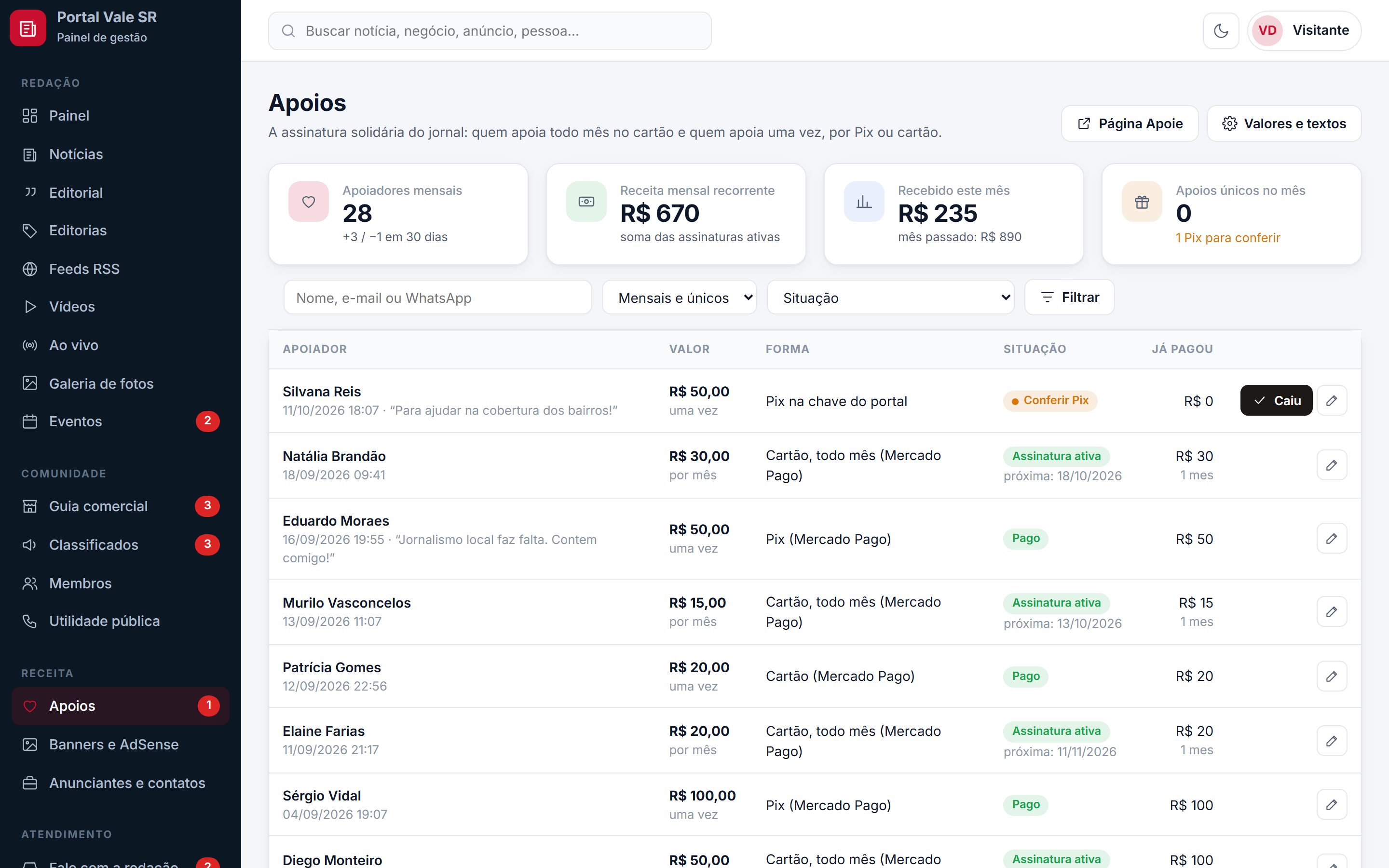Image resolution: width=1389 pixels, height=868 pixels.
Task: Click the banknote icon on Receita mensal recorrente card
Action: coord(586,202)
